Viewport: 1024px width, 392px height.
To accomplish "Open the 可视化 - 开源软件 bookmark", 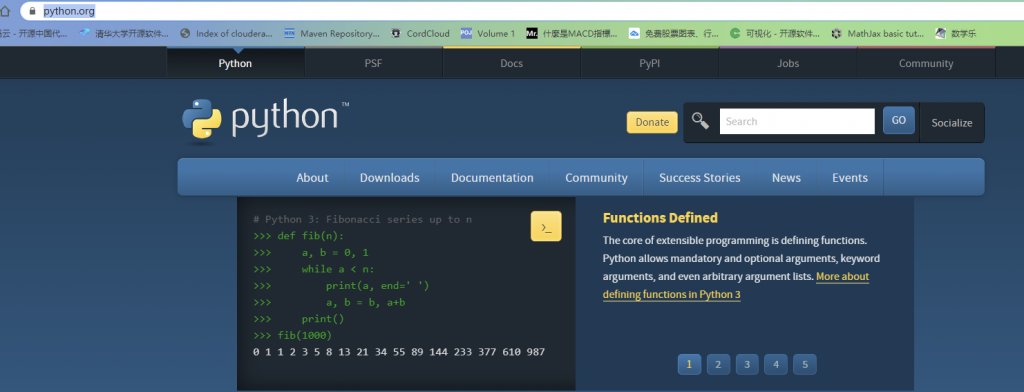I will (x=775, y=33).
